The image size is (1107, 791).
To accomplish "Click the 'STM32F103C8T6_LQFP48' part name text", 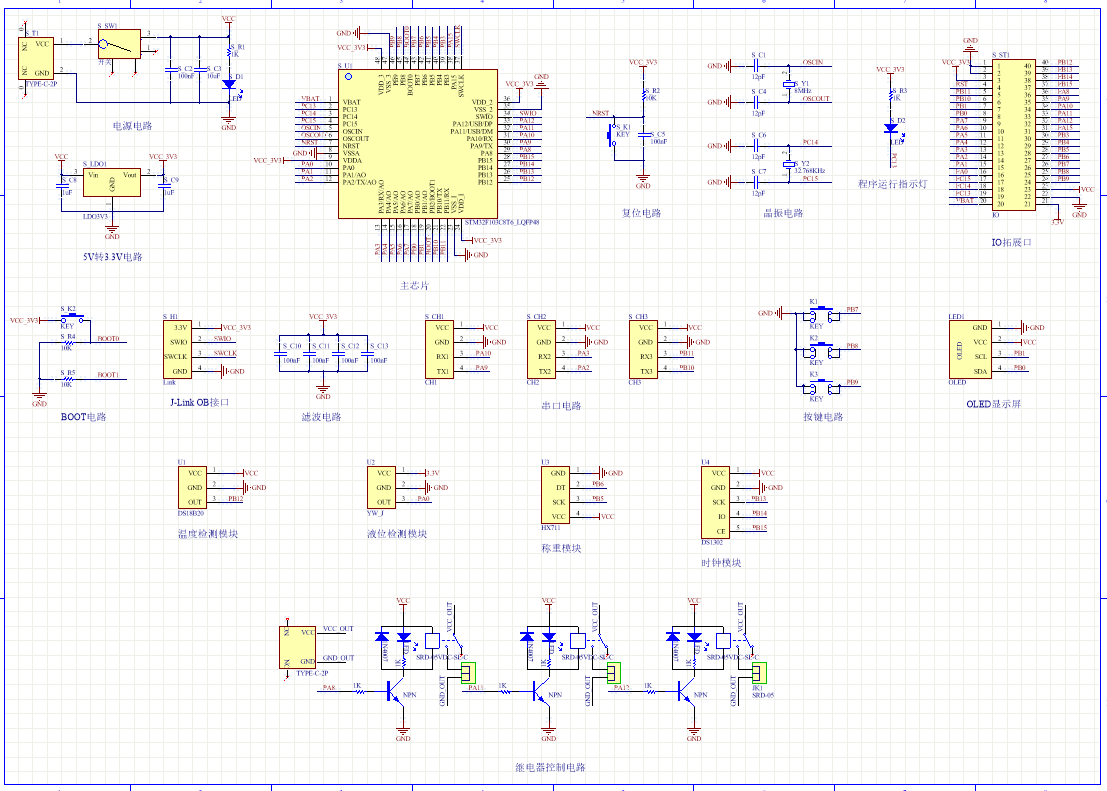I will point(503,222).
